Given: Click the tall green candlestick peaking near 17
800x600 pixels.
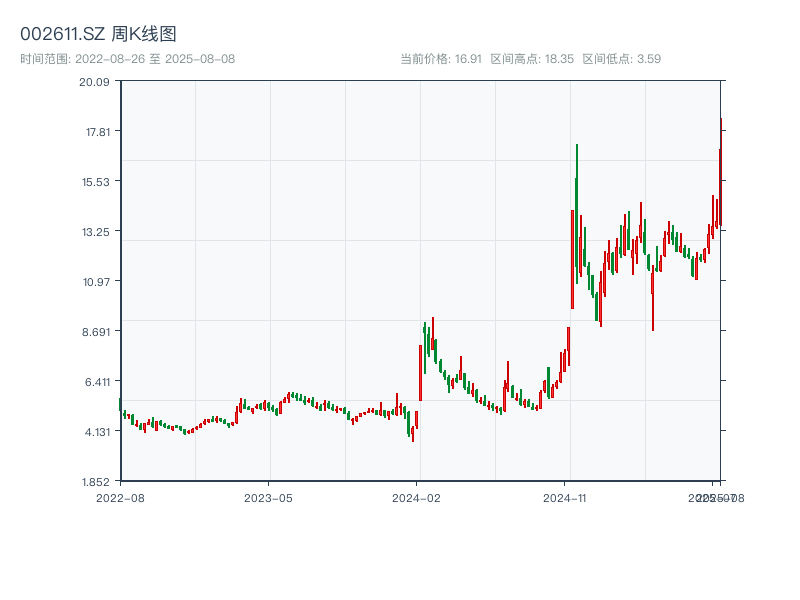Looking at the screenshot, I should [x=577, y=214].
